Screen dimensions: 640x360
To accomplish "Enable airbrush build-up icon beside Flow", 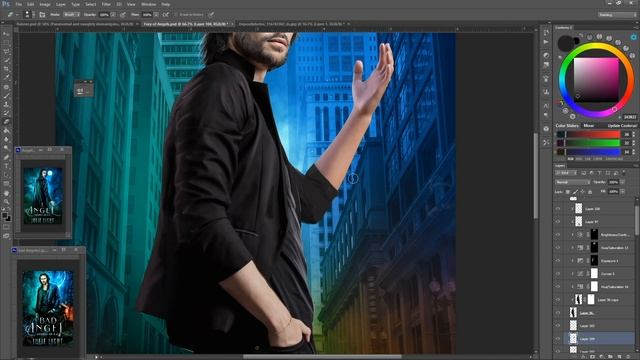I will (x=166, y=15).
